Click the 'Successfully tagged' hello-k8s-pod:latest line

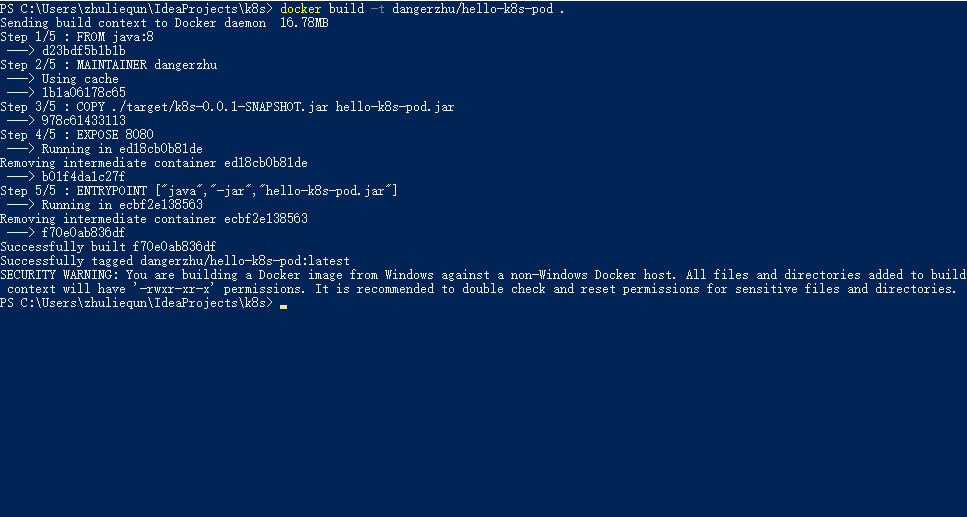coord(175,261)
